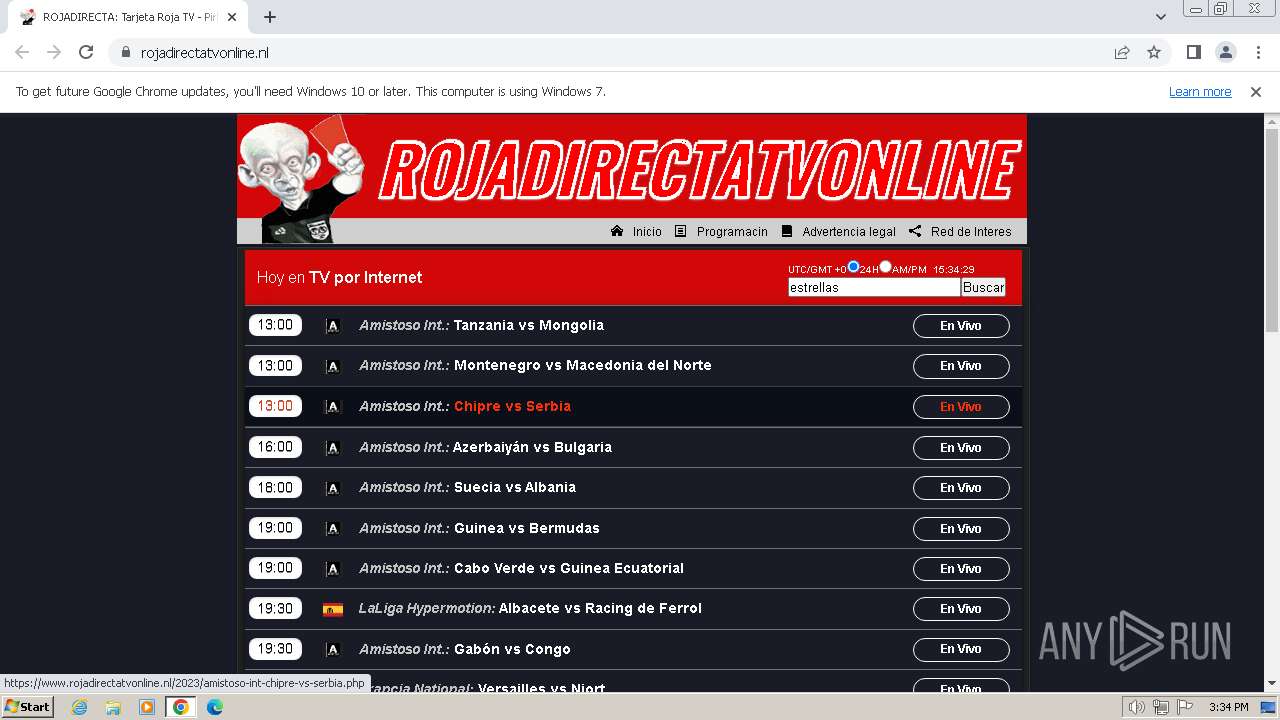
Task: Toggle the Chrome side panel
Action: pos(1193,52)
